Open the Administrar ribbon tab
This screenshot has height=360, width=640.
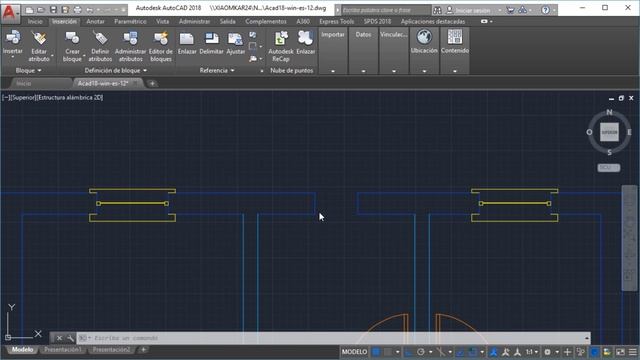pyautogui.click(x=194, y=21)
